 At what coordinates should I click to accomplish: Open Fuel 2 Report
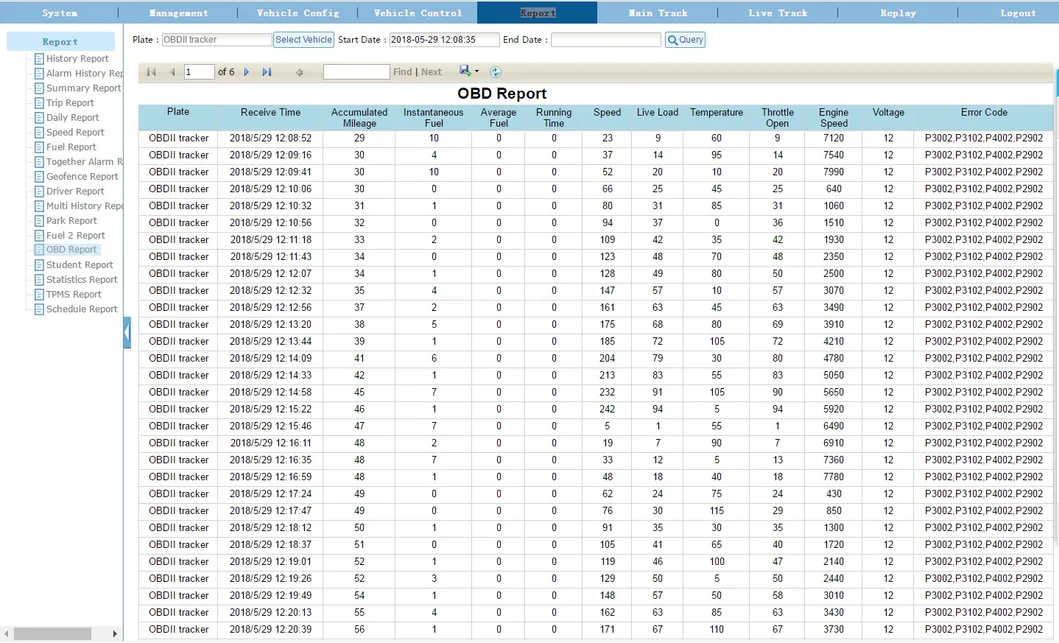(76, 236)
